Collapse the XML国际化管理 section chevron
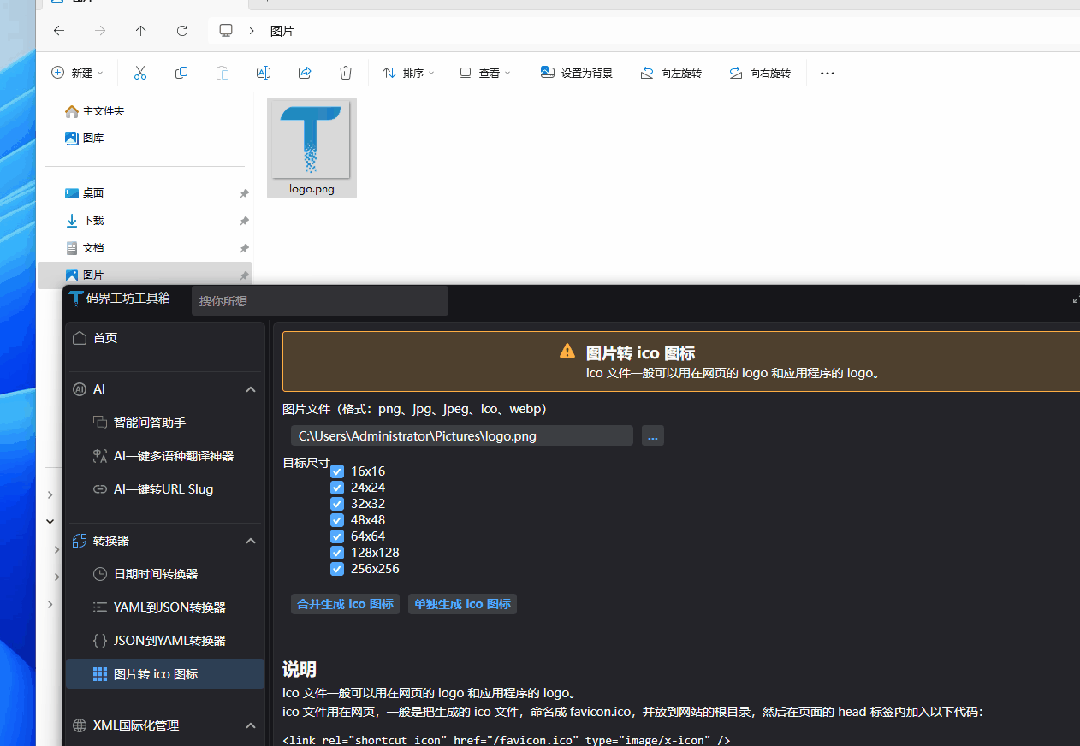Image resolution: width=1080 pixels, height=746 pixels. click(250, 726)
